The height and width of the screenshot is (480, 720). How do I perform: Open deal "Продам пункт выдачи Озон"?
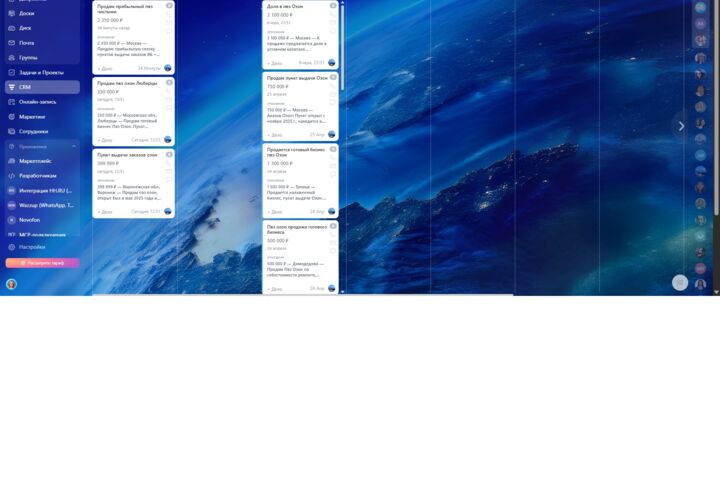(297, 79)
